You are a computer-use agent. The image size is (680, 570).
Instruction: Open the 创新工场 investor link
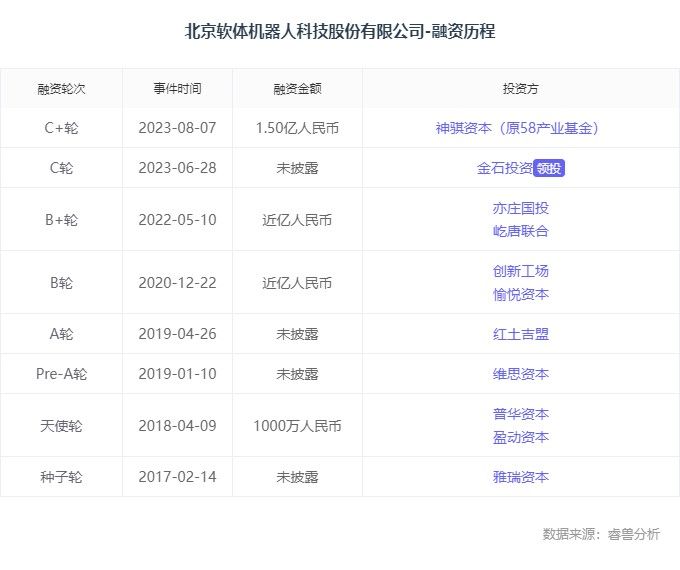point(520,271)
